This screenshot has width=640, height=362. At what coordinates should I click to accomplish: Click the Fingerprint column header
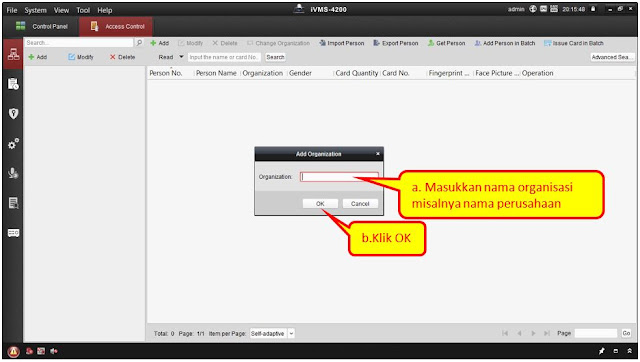point(450,73)
